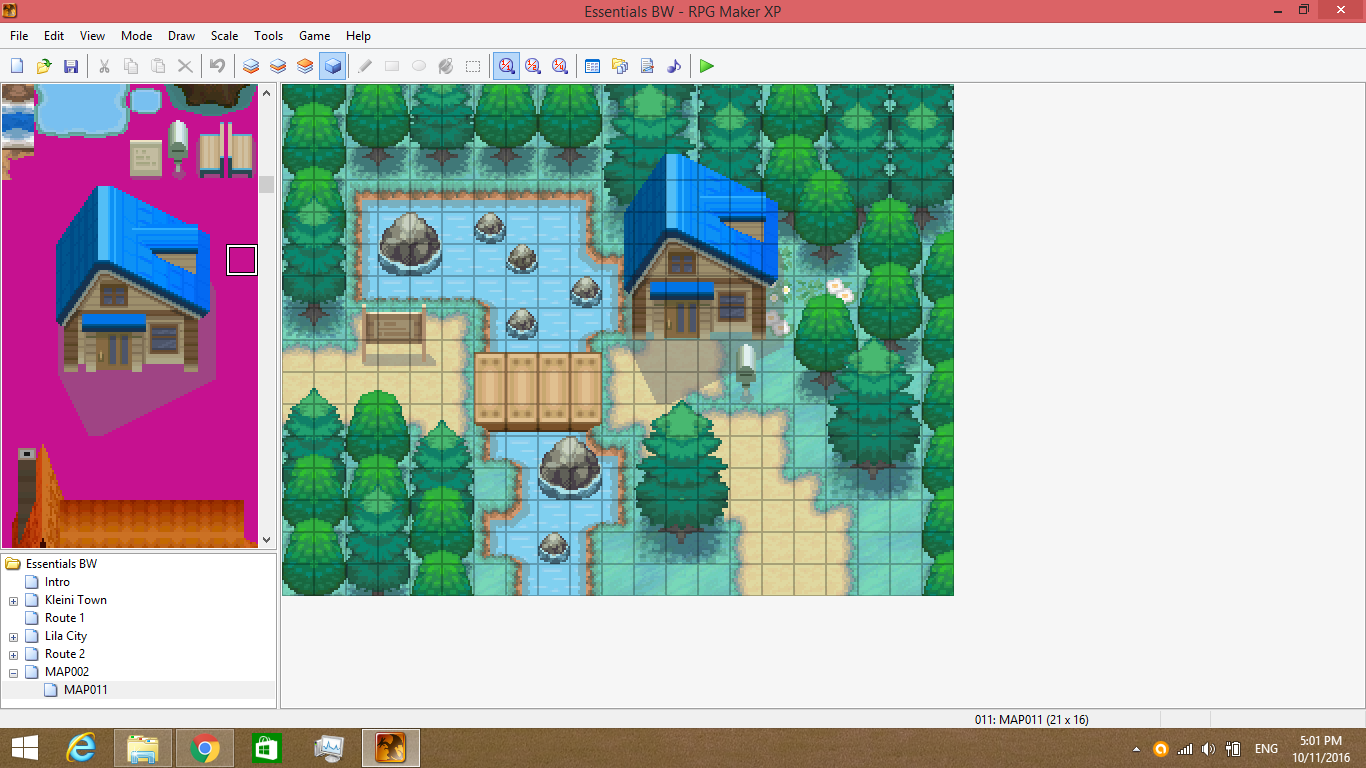Click the tileset scrollbar down arrow
The height and width of the screenshot is (768, 1366).
266,540
